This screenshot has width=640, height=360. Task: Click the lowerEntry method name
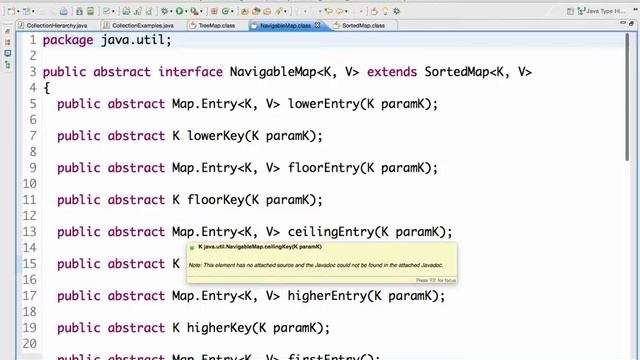[324, 104]
